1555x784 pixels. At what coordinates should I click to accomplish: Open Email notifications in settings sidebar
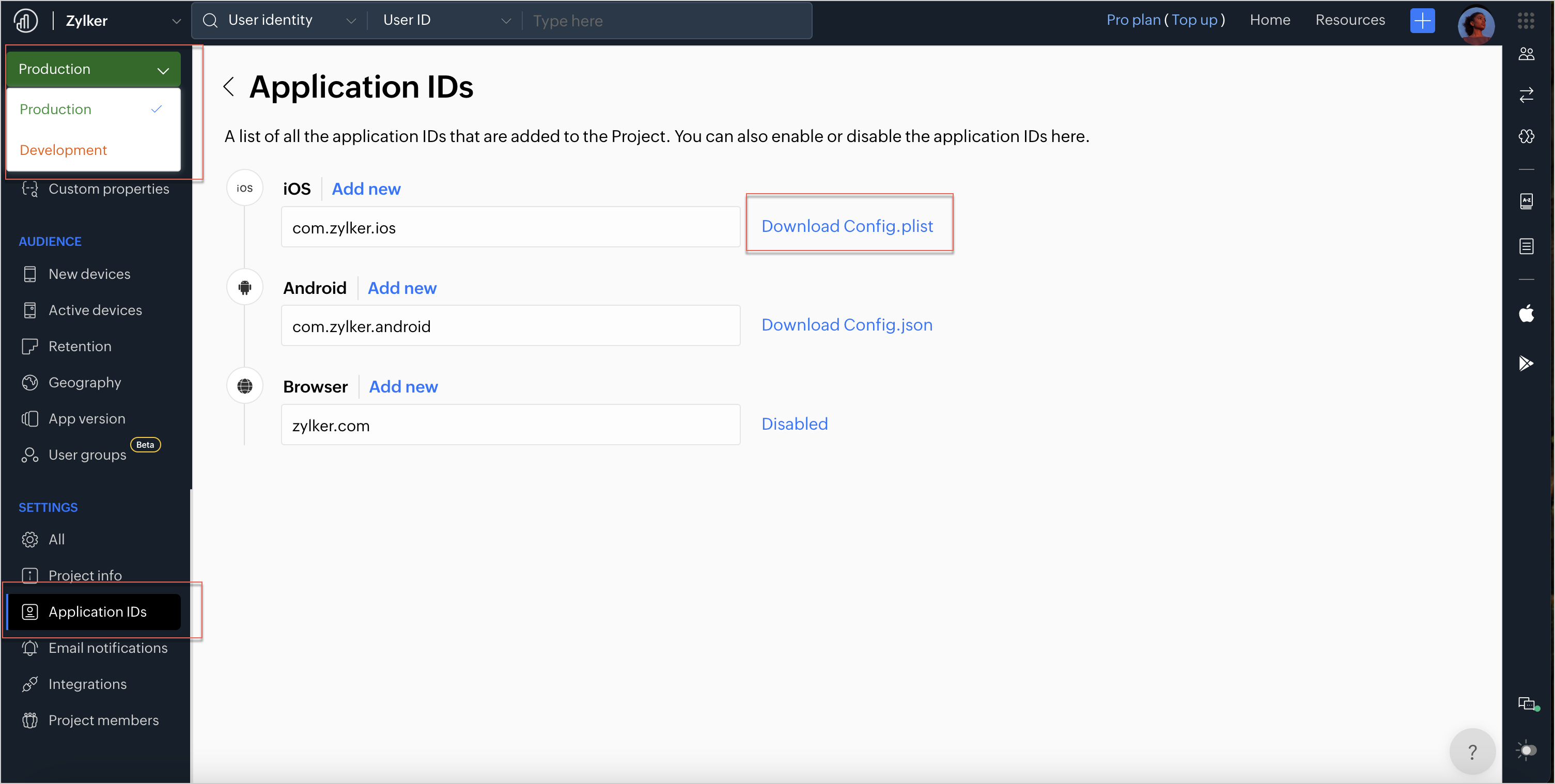coord(107,648)
